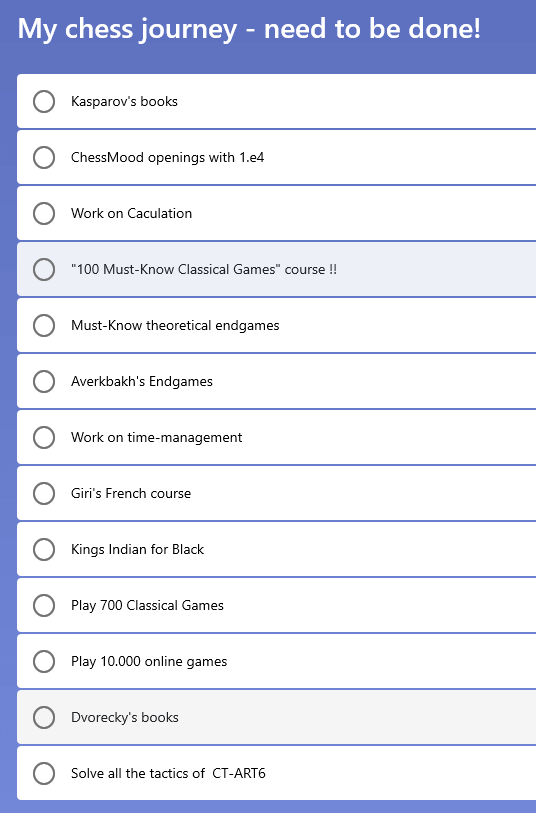Tick the circle for Work on Caculation

(x=44, y=214)
